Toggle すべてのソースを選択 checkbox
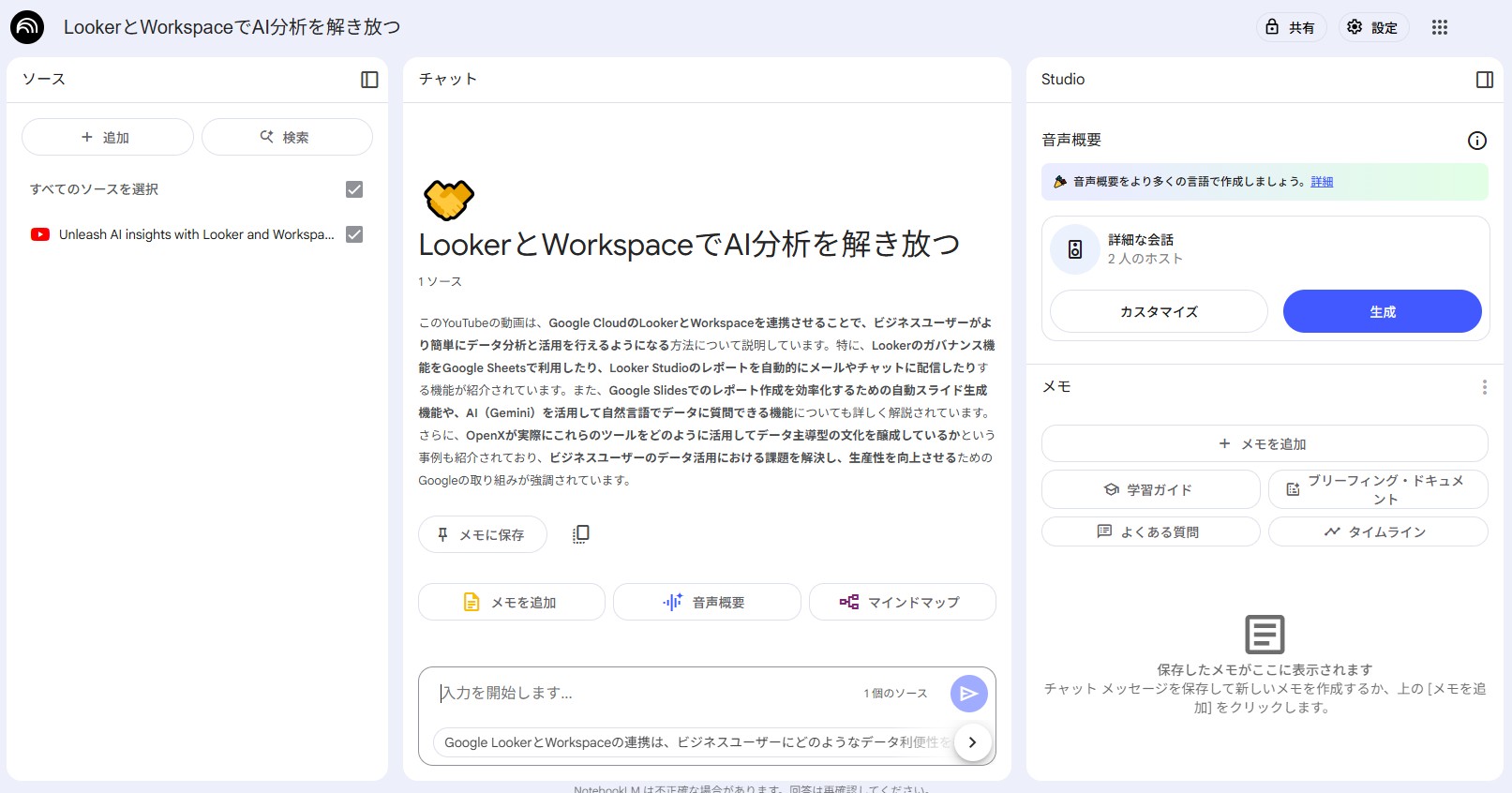This screenshot has height=793, width=1512. (354, 189)
